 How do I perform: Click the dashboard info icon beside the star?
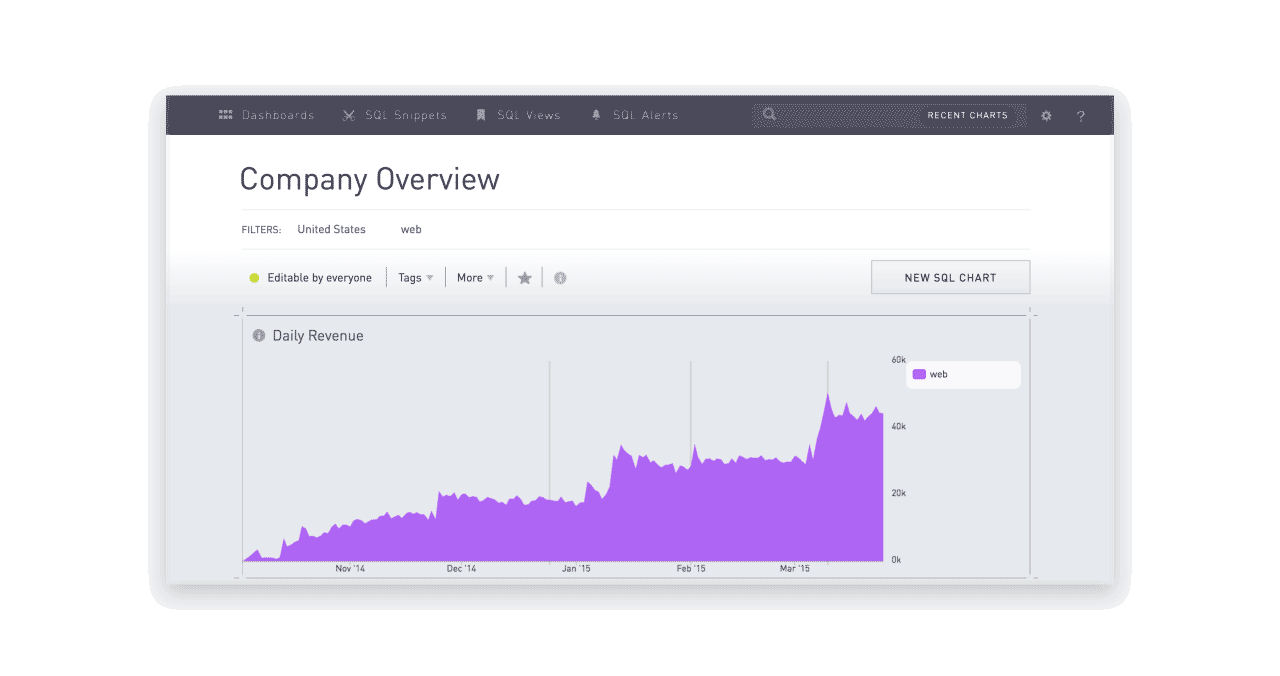[x=560, y=278]
